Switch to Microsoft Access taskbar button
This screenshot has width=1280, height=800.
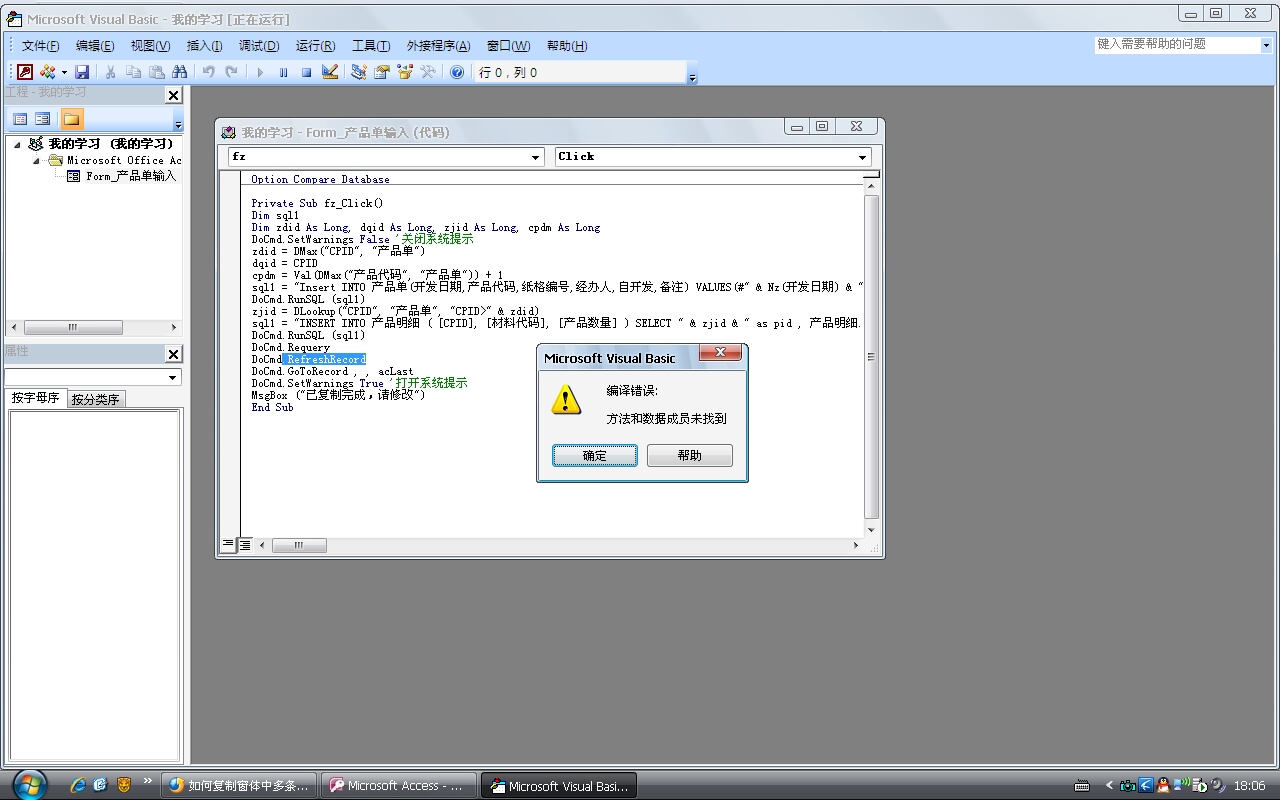tap(398, 785)
